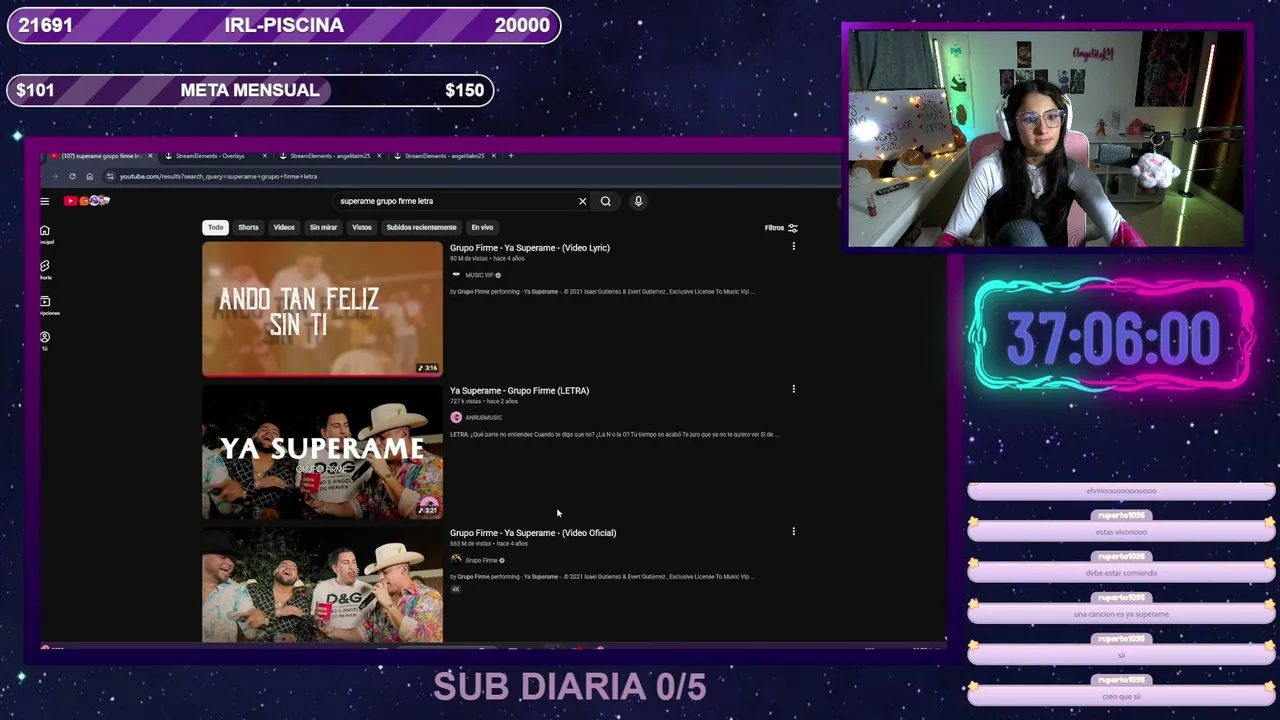Click the Video Lyric description text
Image resolution: width=1280 pixels, height=720 pixels.
point(602,292)
